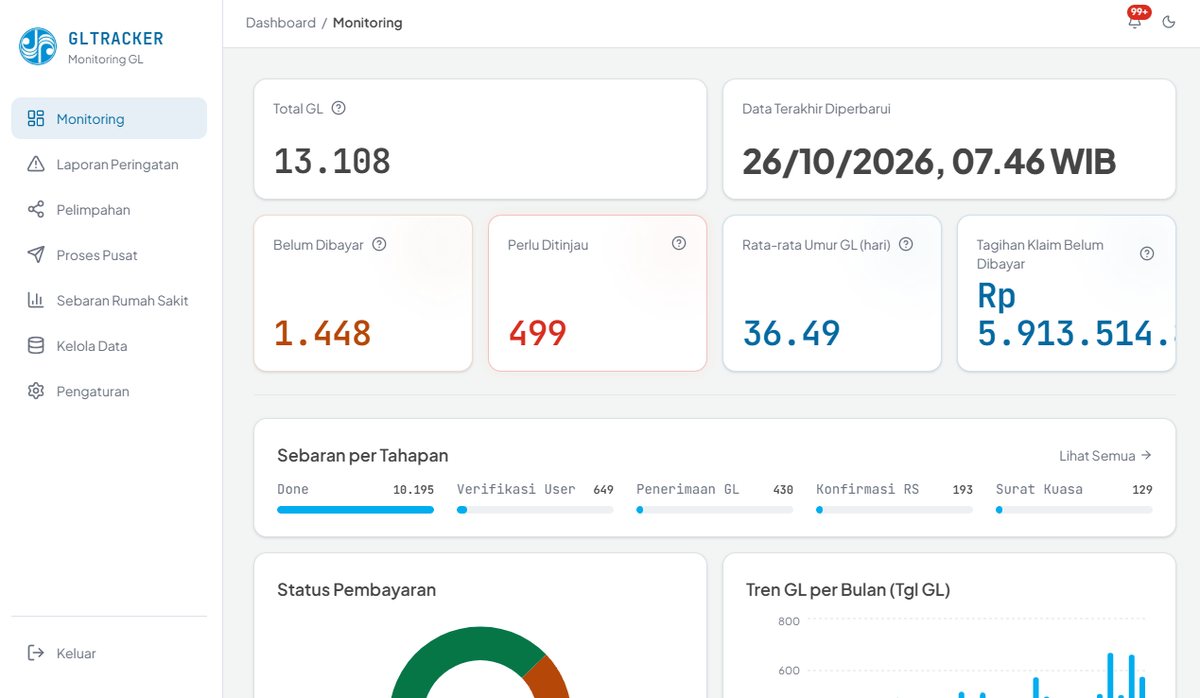Click the Total GL value 13.108
This screenshot has height=698, width=1200.
click(x=332, y=161)
